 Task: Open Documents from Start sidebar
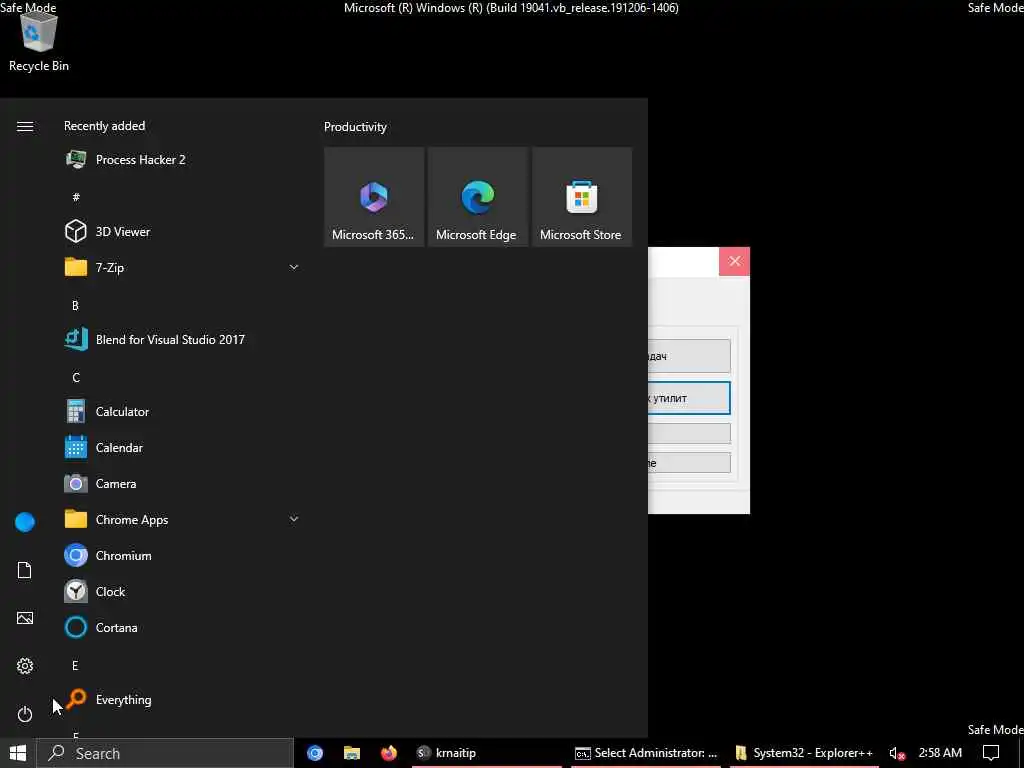(x=25, y=570)
